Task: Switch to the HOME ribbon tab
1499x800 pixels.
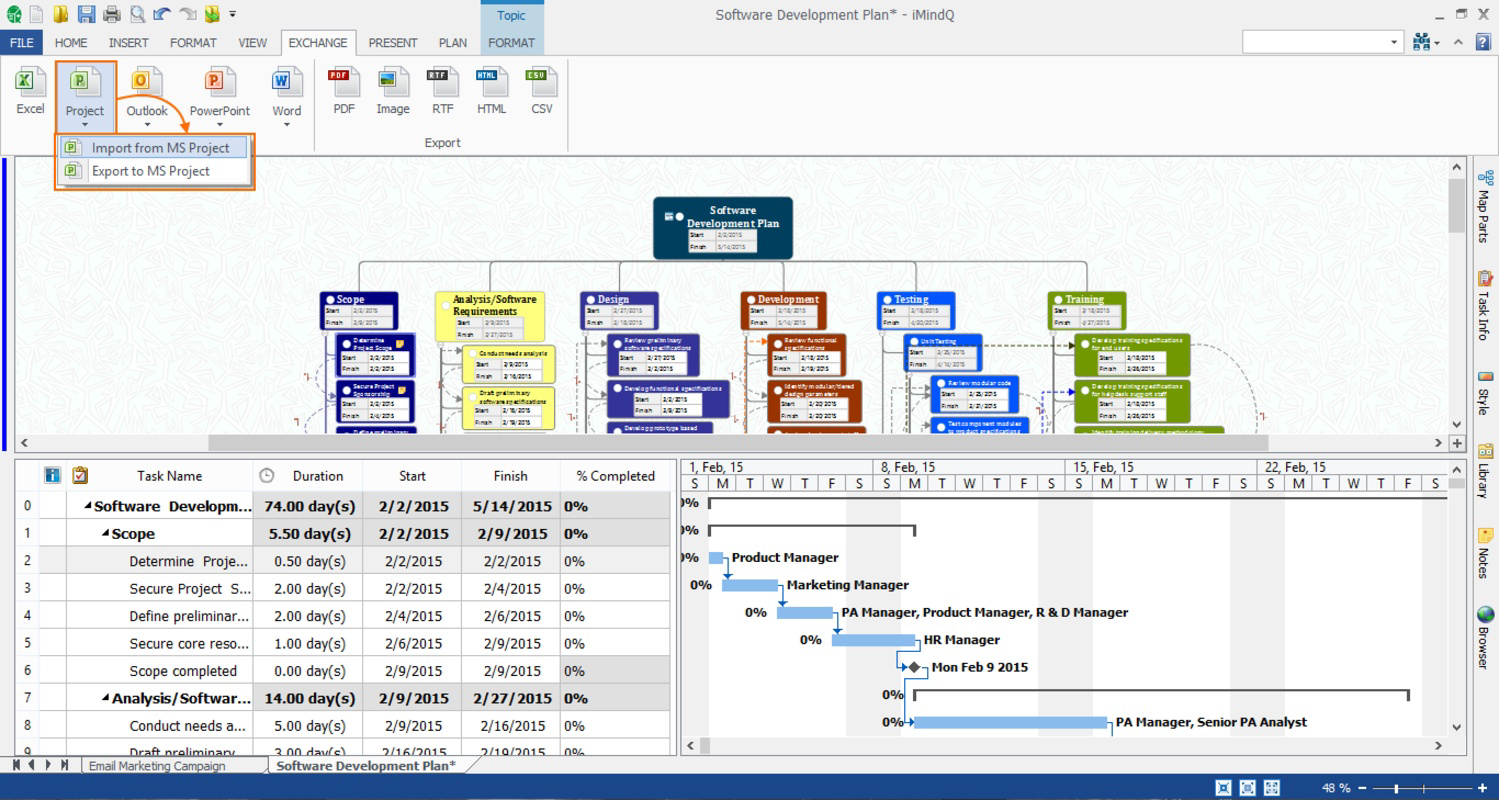Action: [x=71, y=43]
